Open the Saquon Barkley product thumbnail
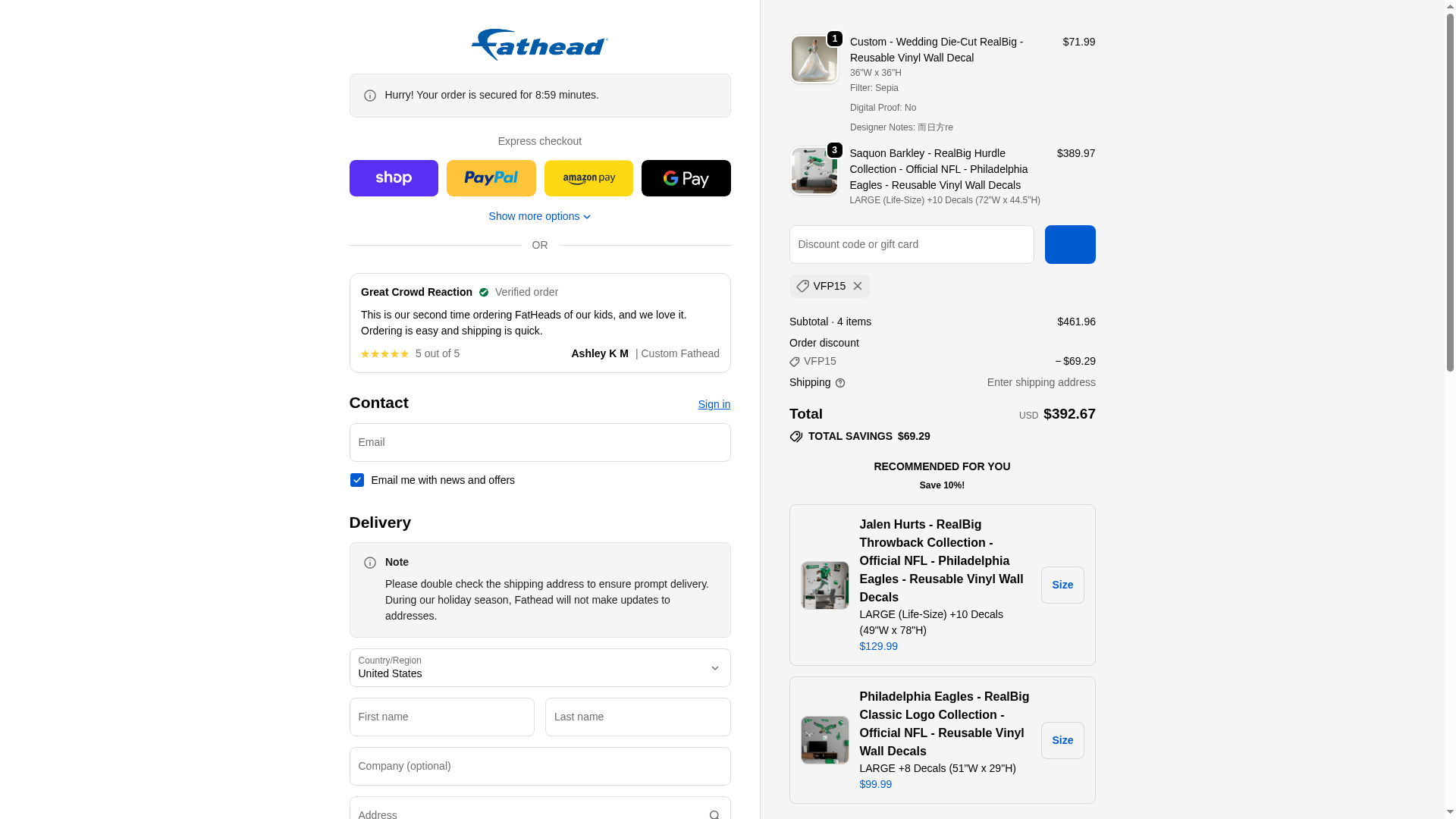1456x819 pixels. click(x=814, y=171)
